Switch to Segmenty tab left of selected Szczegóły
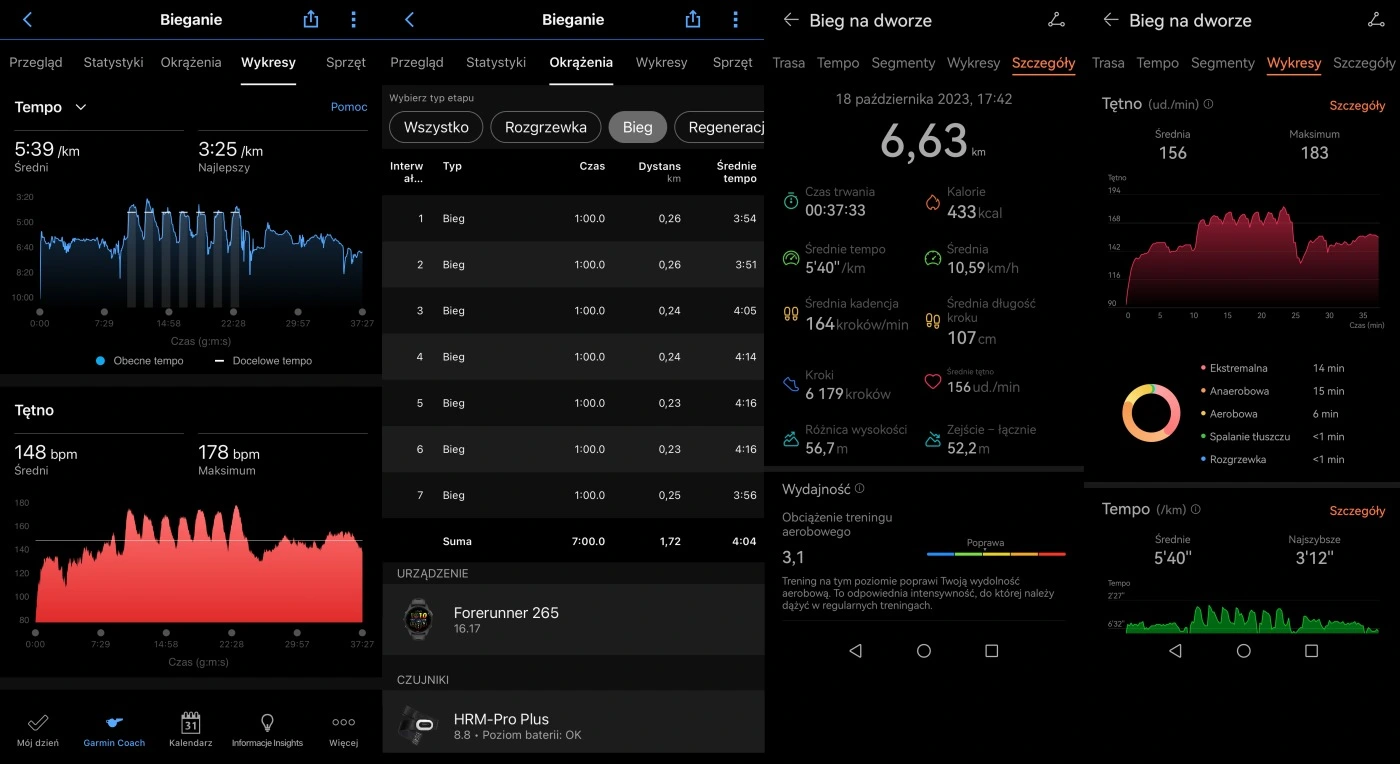The image size is (1400, 764). pos(903,63)
